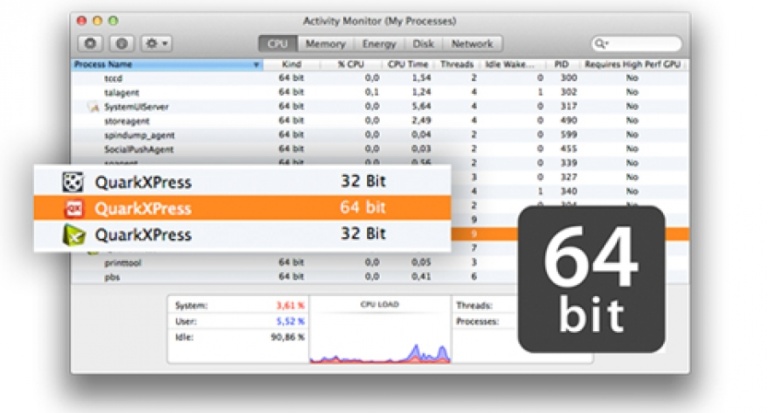Sort by the CPU Time column
Viewport: 768px width, 413px height.
point(408,64)
